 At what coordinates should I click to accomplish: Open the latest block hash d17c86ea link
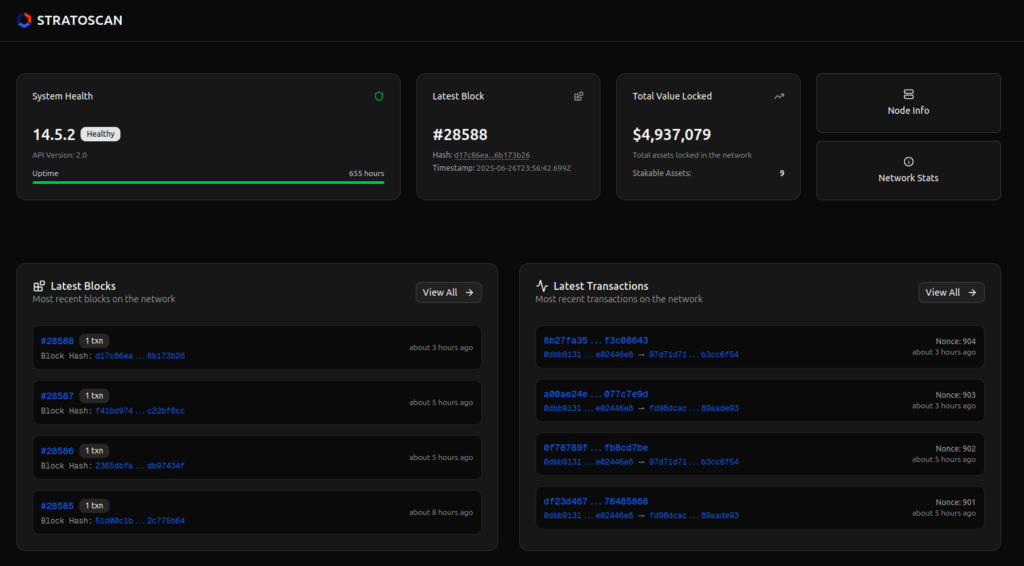click(x=491, y=155)
